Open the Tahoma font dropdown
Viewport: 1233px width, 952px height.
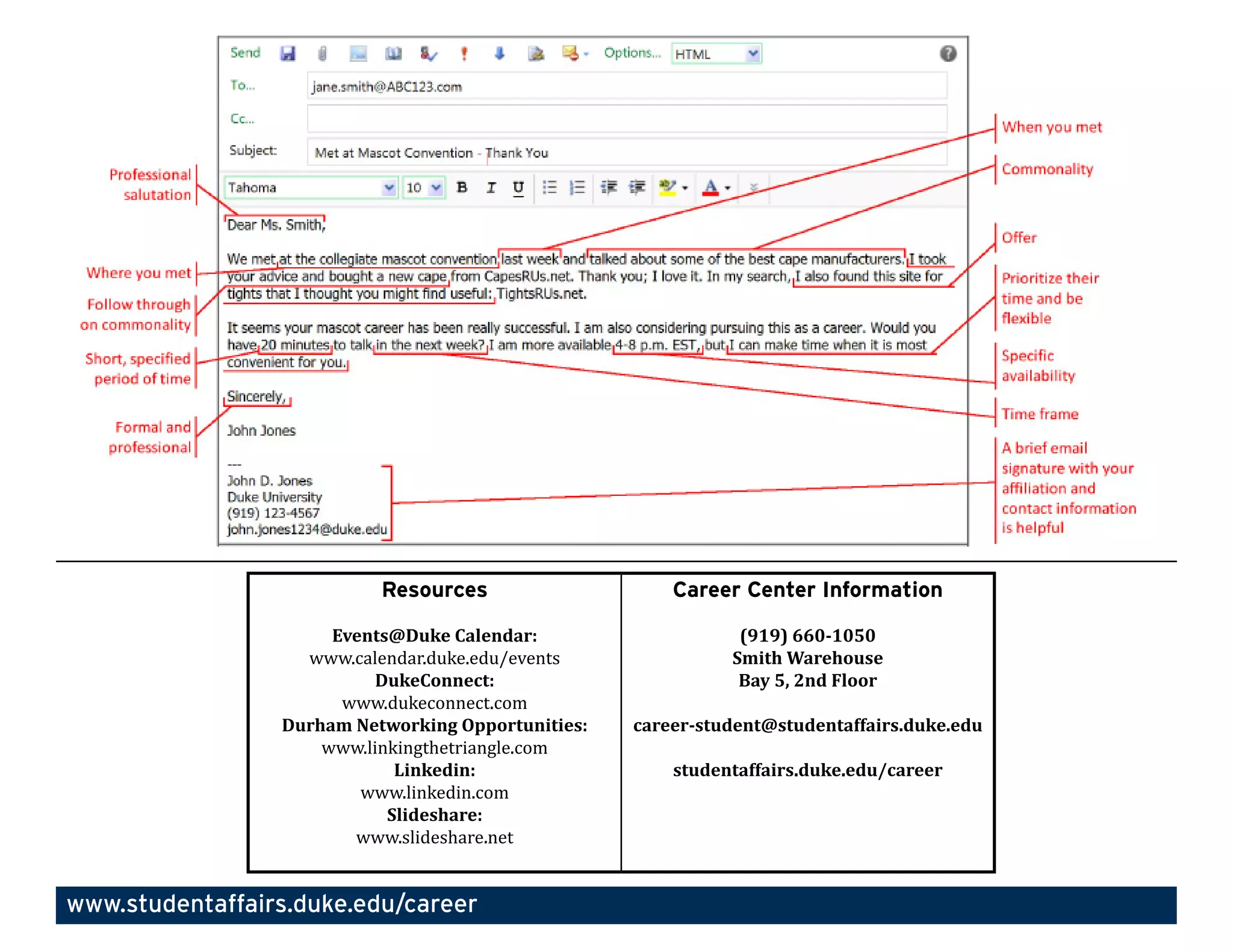point(389,187)
